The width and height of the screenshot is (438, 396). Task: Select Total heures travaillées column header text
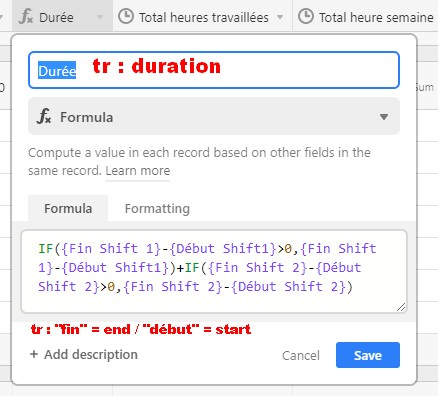(204, 17)
